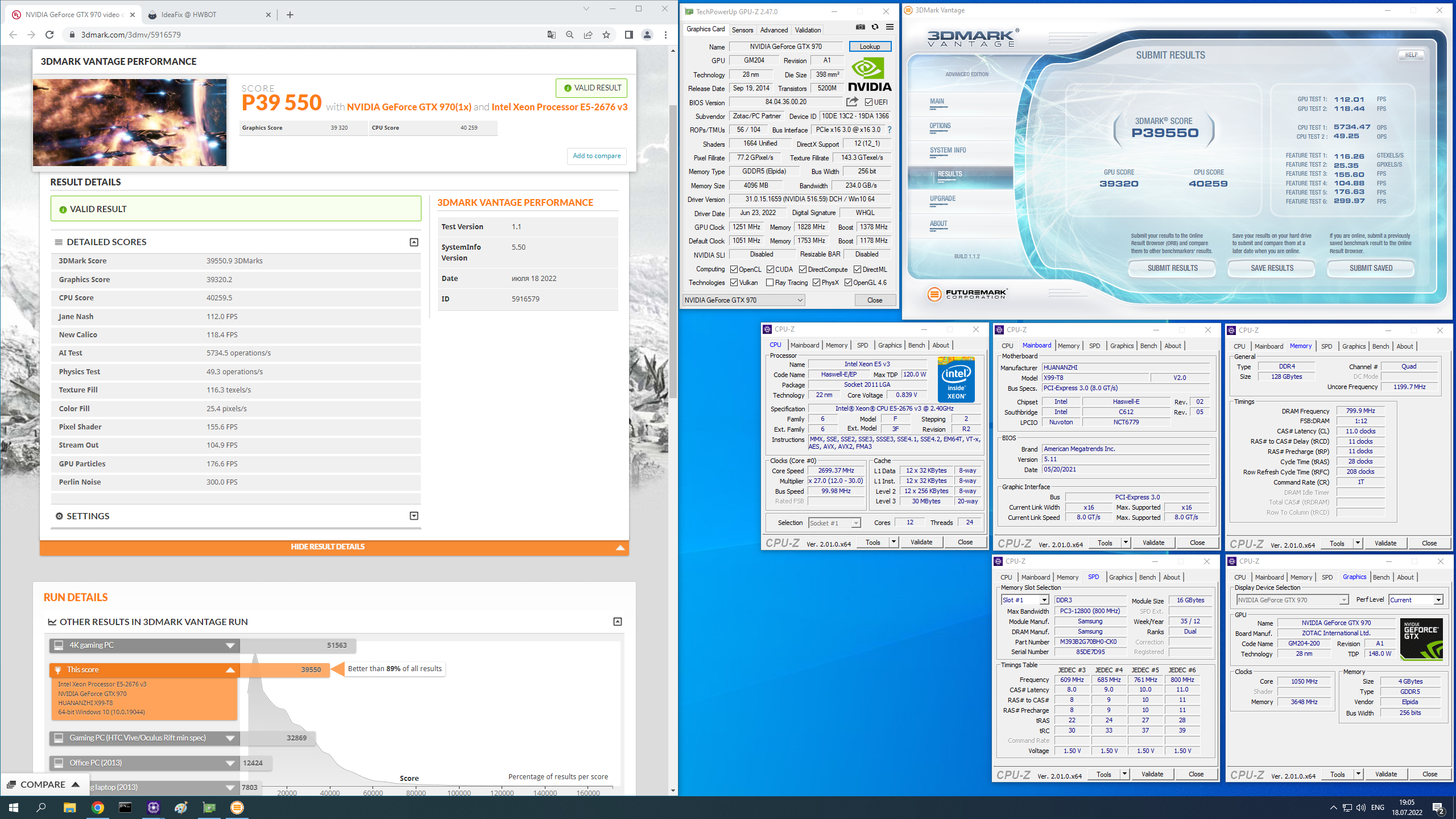The height and width of the screenshot is (819, 1456).
Task: Toggle the OpenGL 4.6 checkbox
Action: [x=848, y=283]
